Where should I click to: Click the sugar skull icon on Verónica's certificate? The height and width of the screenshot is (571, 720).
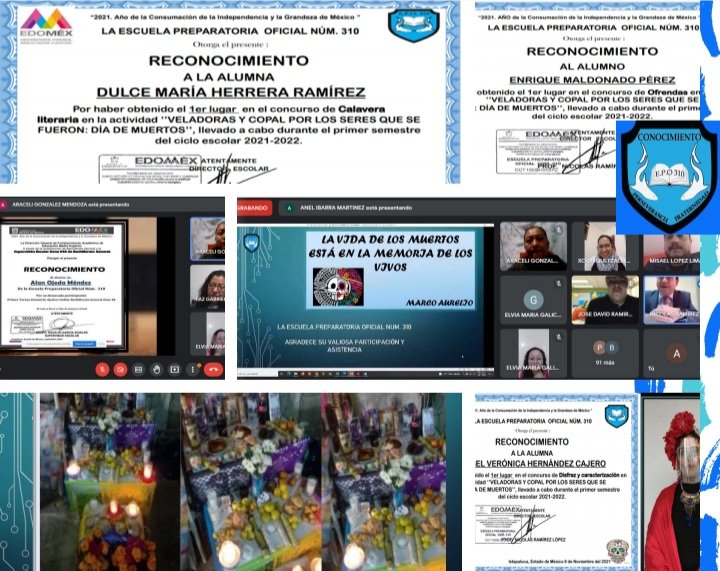pyautogui.click(x=618, y=551)
